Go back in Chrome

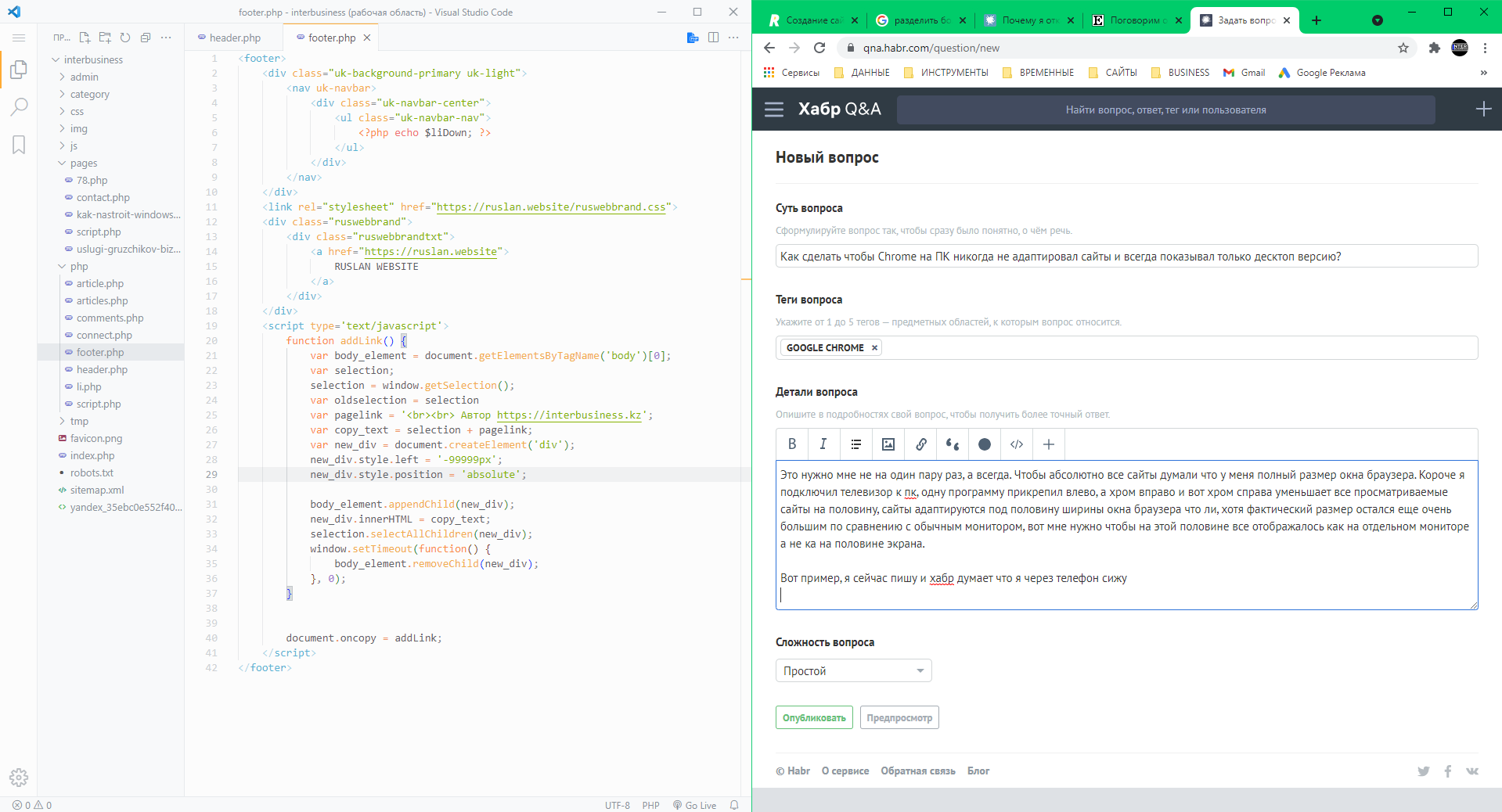[x=769, y=48]
